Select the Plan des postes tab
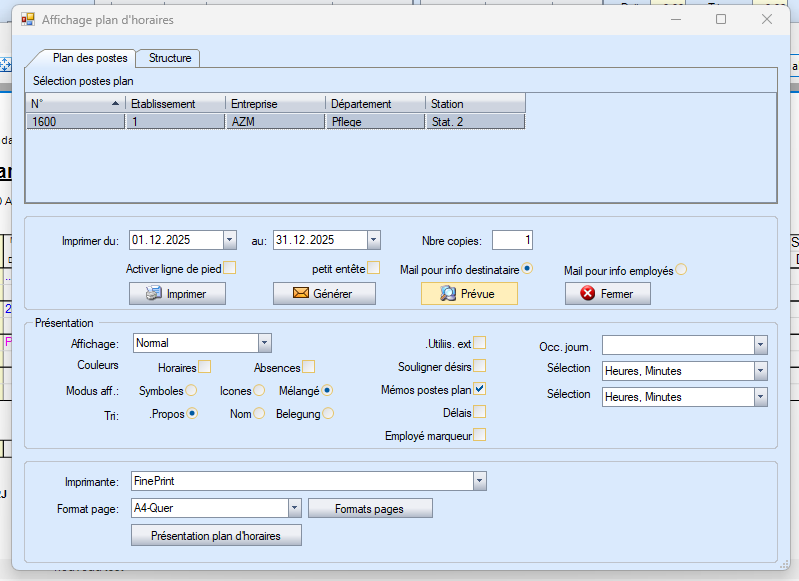 (90, 58)
